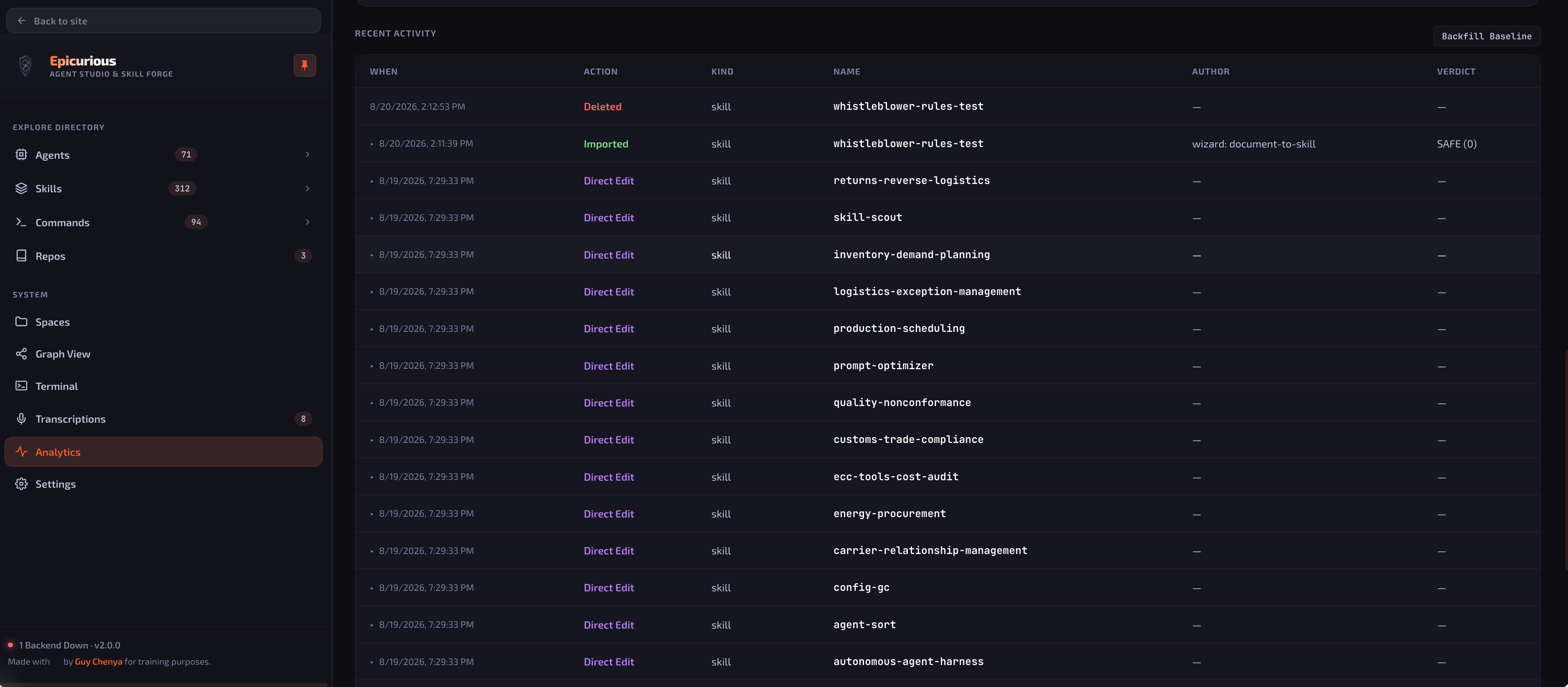Click the Backfill Baseline button
The height and width of the screenshot is (687, 1568).
point(1486,36)
